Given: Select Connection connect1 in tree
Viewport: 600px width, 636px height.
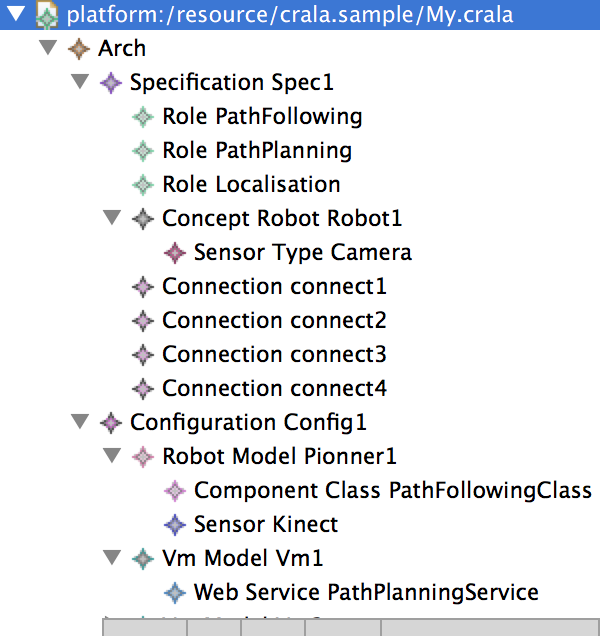Looking at the screenshot, I should (274, 286).
